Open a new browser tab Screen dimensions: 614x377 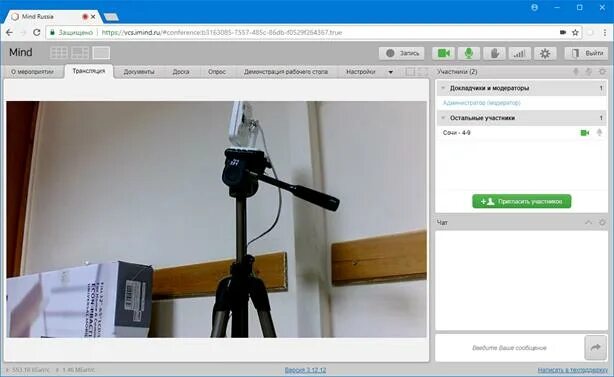click(111, 17)
